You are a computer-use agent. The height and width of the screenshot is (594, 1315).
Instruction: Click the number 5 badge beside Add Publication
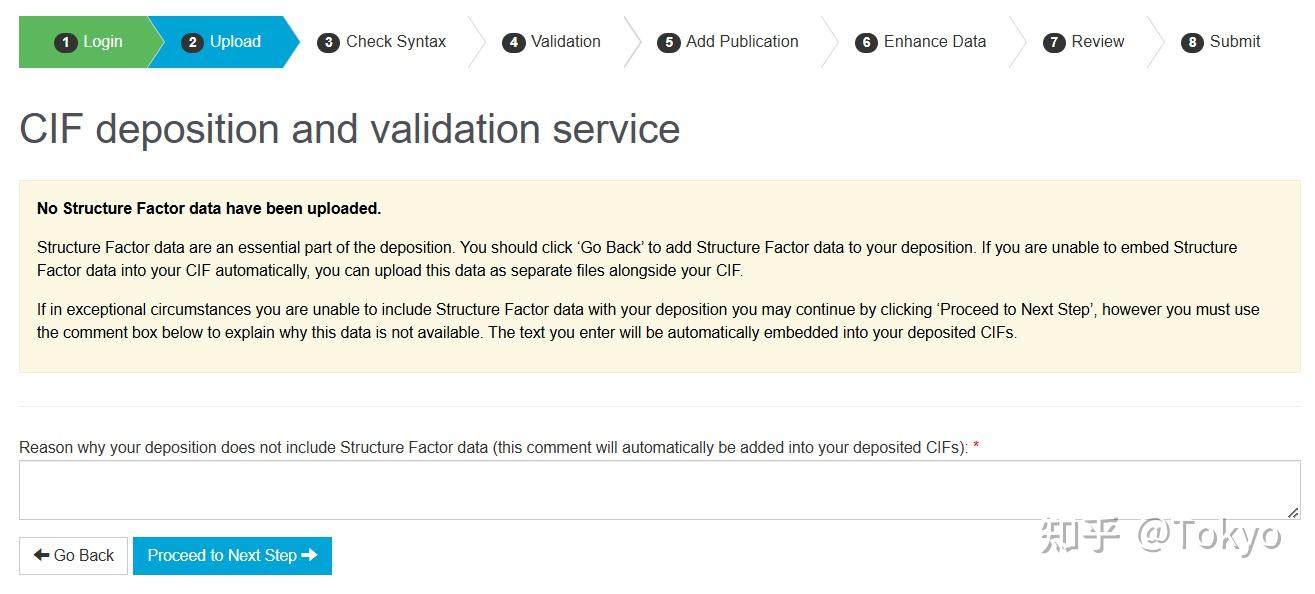(668, 42)
